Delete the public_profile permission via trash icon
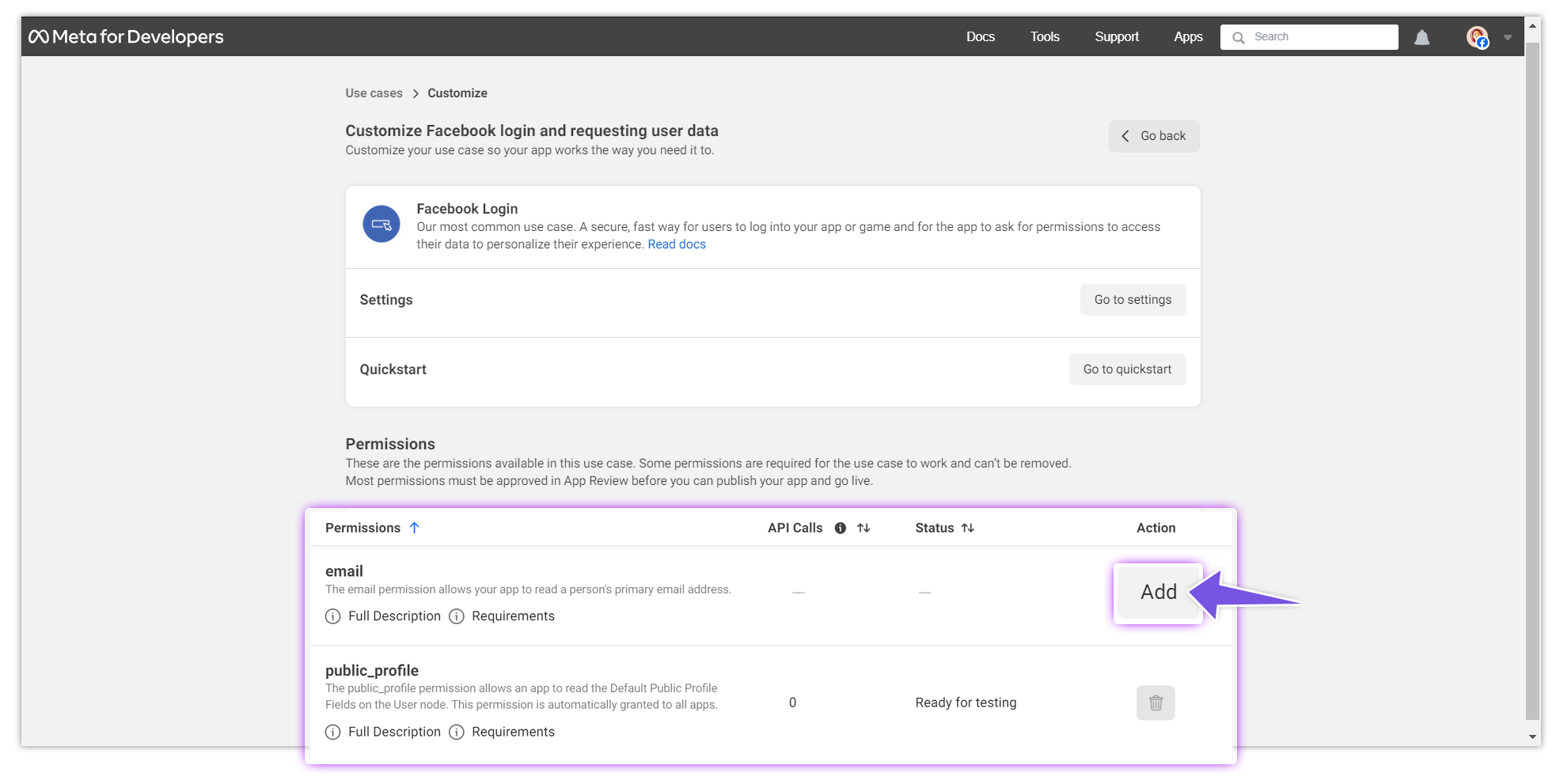 (x=1155, y=702)
